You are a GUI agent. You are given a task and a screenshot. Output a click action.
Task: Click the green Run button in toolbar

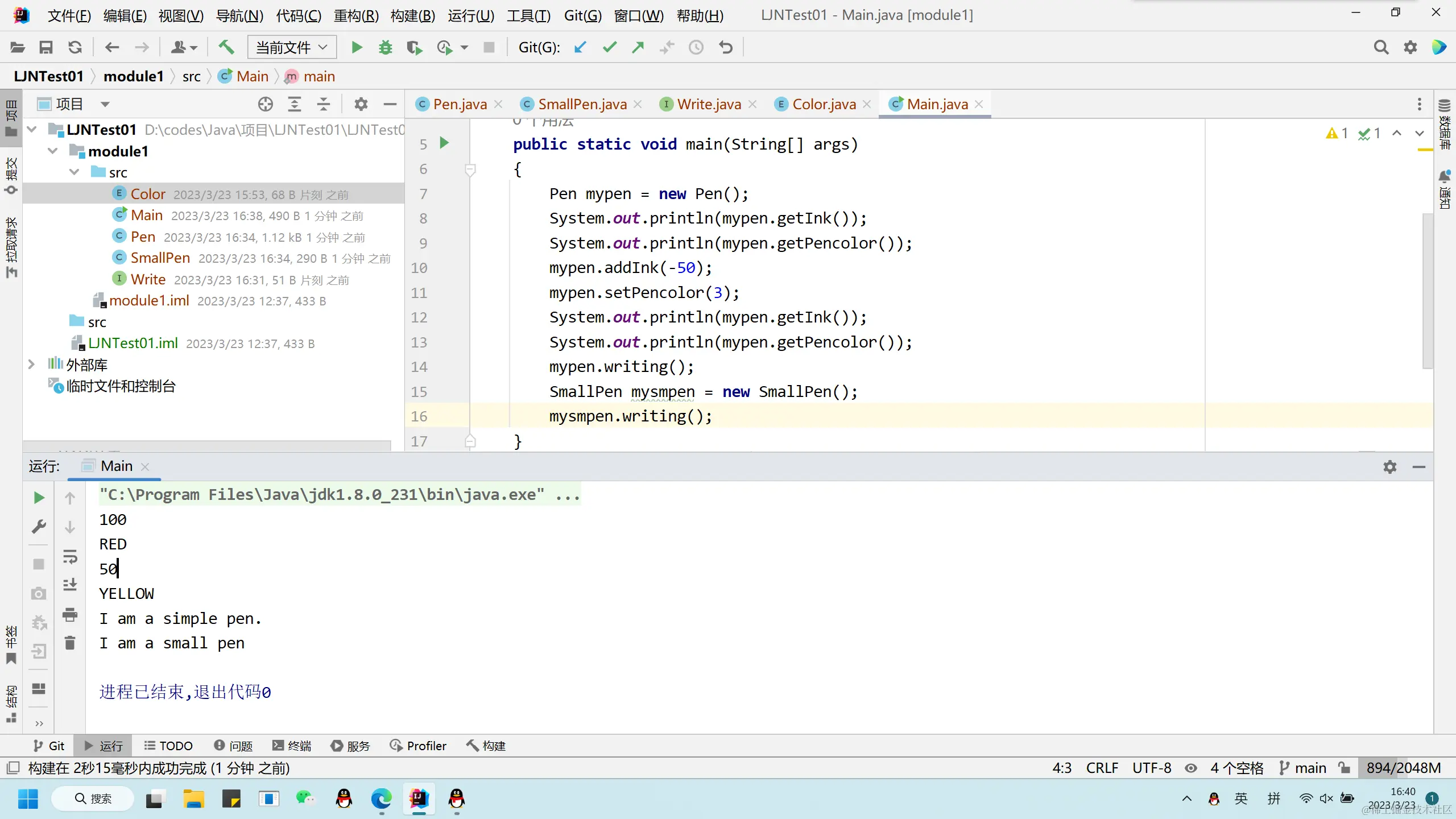357,47
